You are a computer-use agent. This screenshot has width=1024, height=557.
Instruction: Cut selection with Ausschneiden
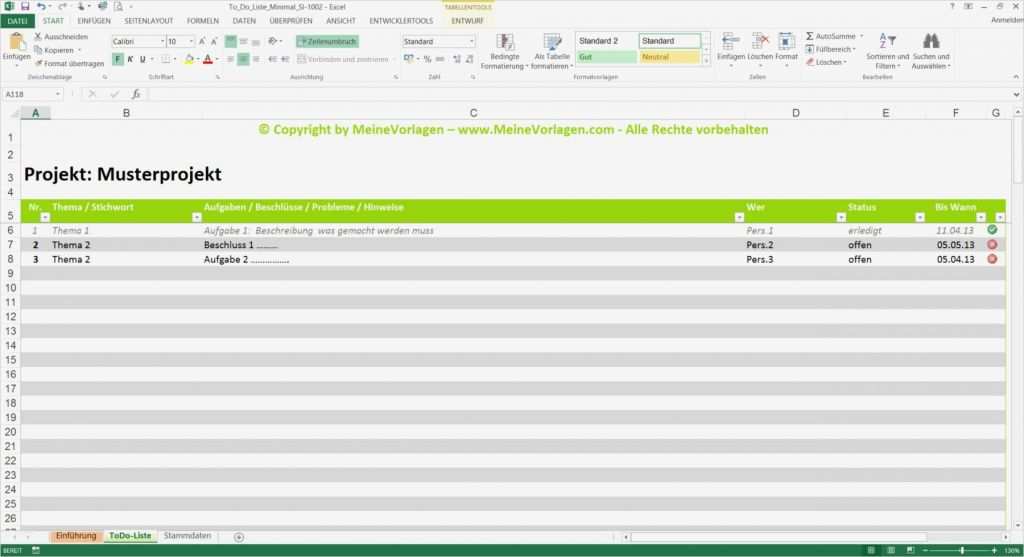click(61, 37)
